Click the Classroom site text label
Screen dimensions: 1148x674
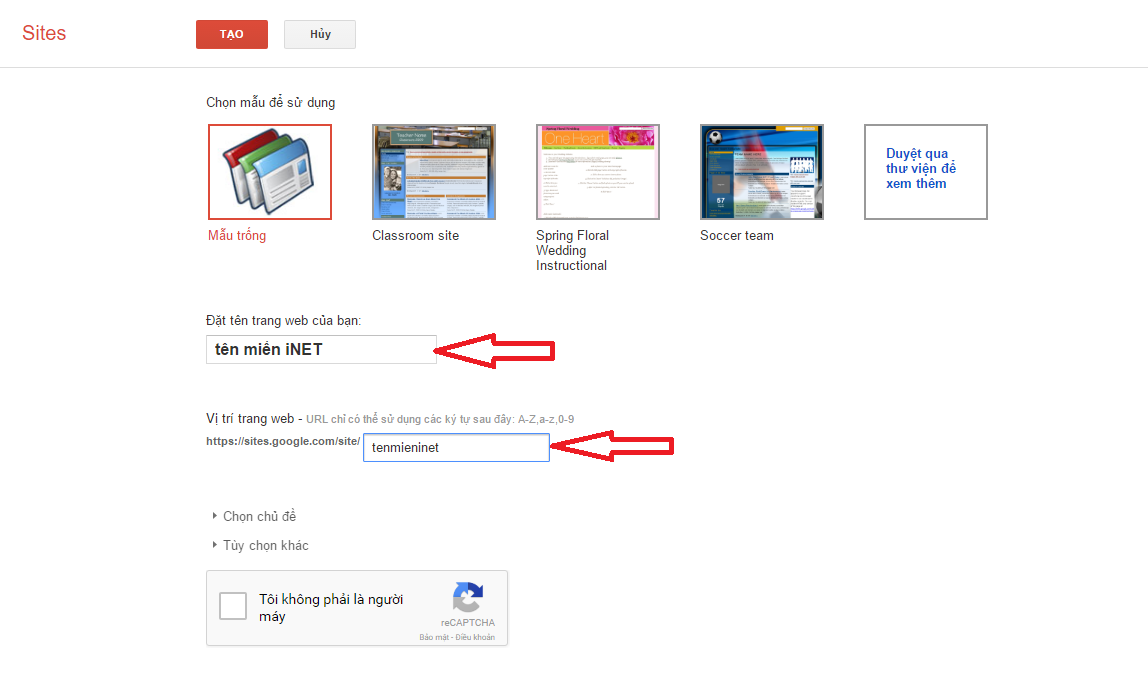[415, 236]
